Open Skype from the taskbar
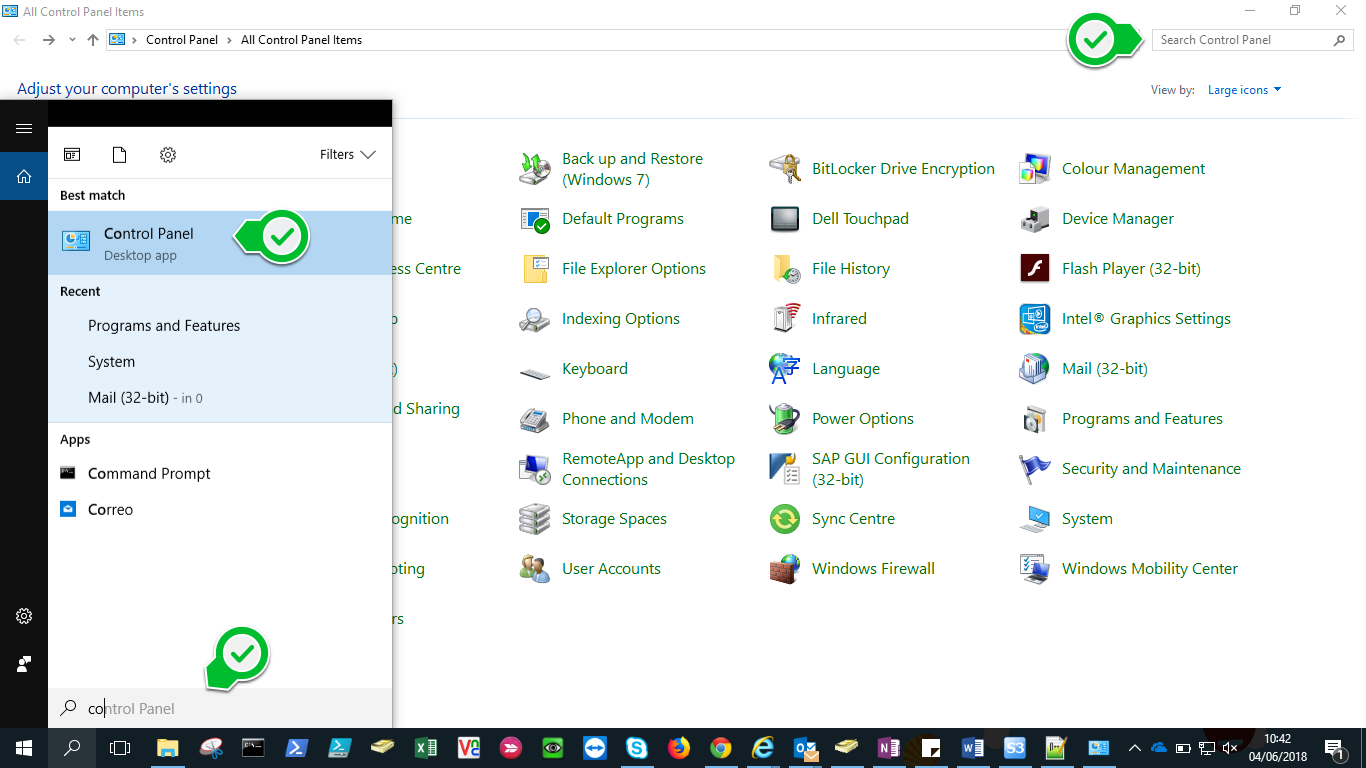 pos(637,748)
